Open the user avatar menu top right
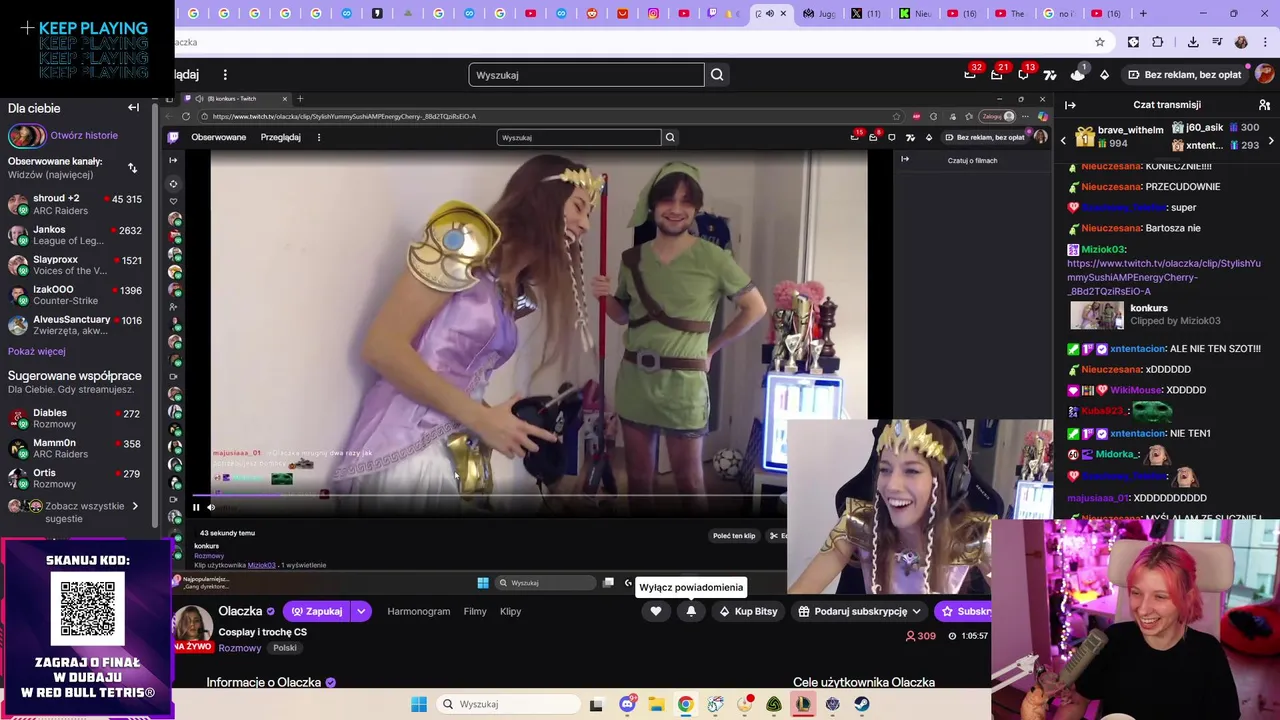The image size is (1280, 720). point(1264,74)
